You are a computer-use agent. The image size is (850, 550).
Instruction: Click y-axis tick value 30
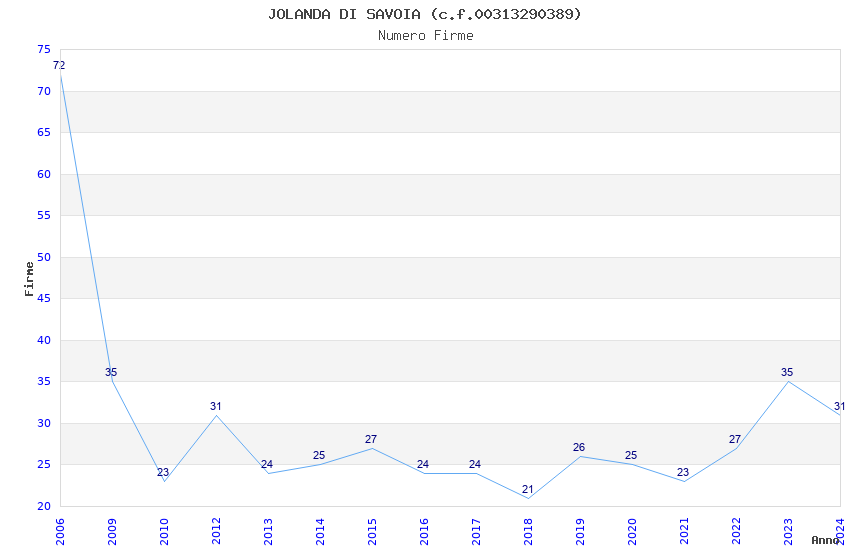tap(44, 423)
